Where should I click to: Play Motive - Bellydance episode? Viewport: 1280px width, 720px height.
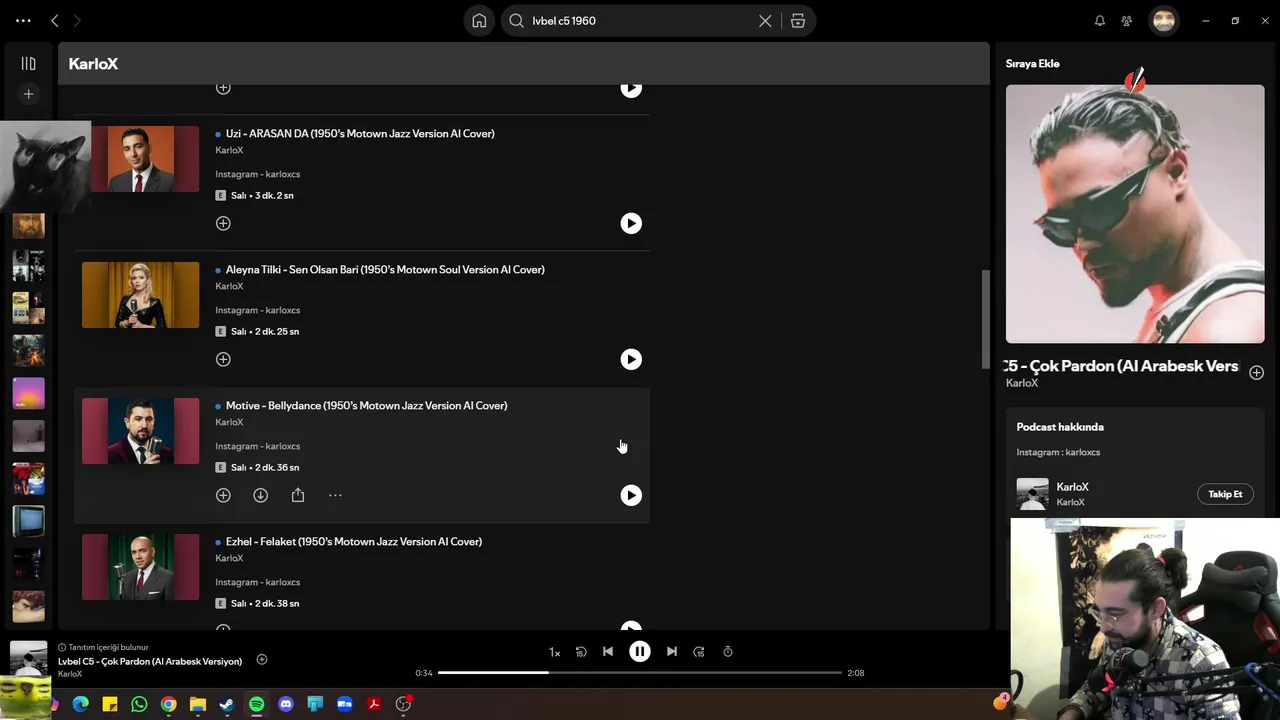(631, 495)
